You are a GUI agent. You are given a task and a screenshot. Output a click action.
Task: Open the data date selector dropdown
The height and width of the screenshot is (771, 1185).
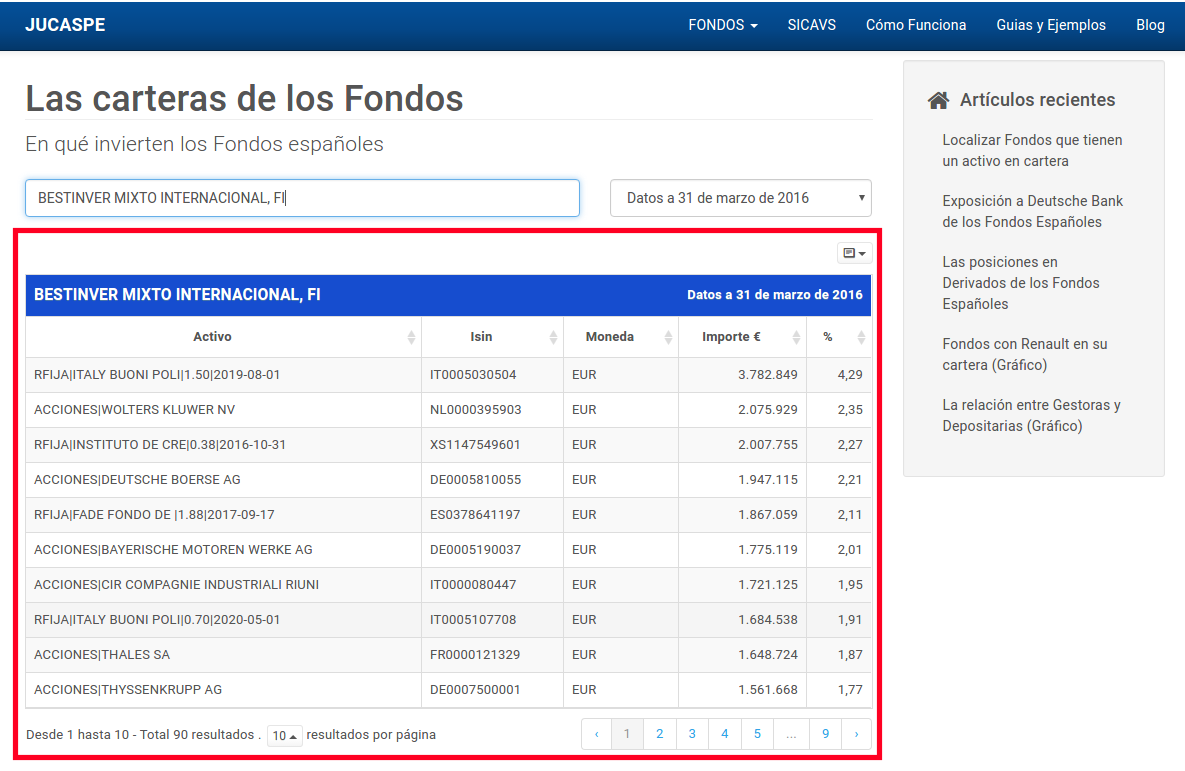tap(741, 198)
